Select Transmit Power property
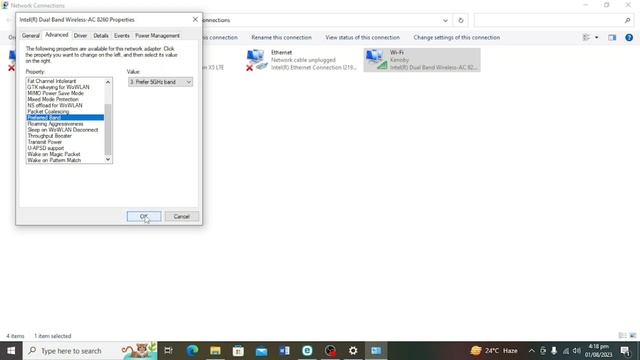This screenshot has height=360, width=640. point(45,142)
